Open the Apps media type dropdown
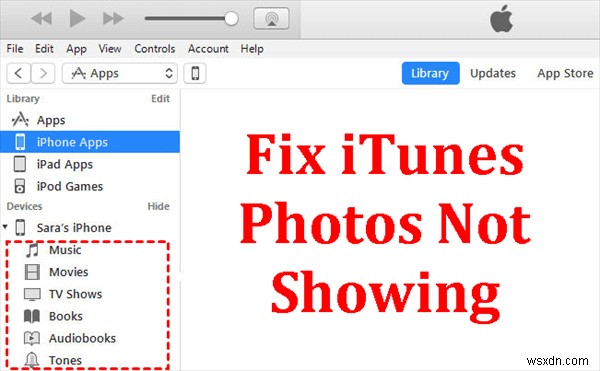This screenshot has width=600, height=371. [120, 73]
